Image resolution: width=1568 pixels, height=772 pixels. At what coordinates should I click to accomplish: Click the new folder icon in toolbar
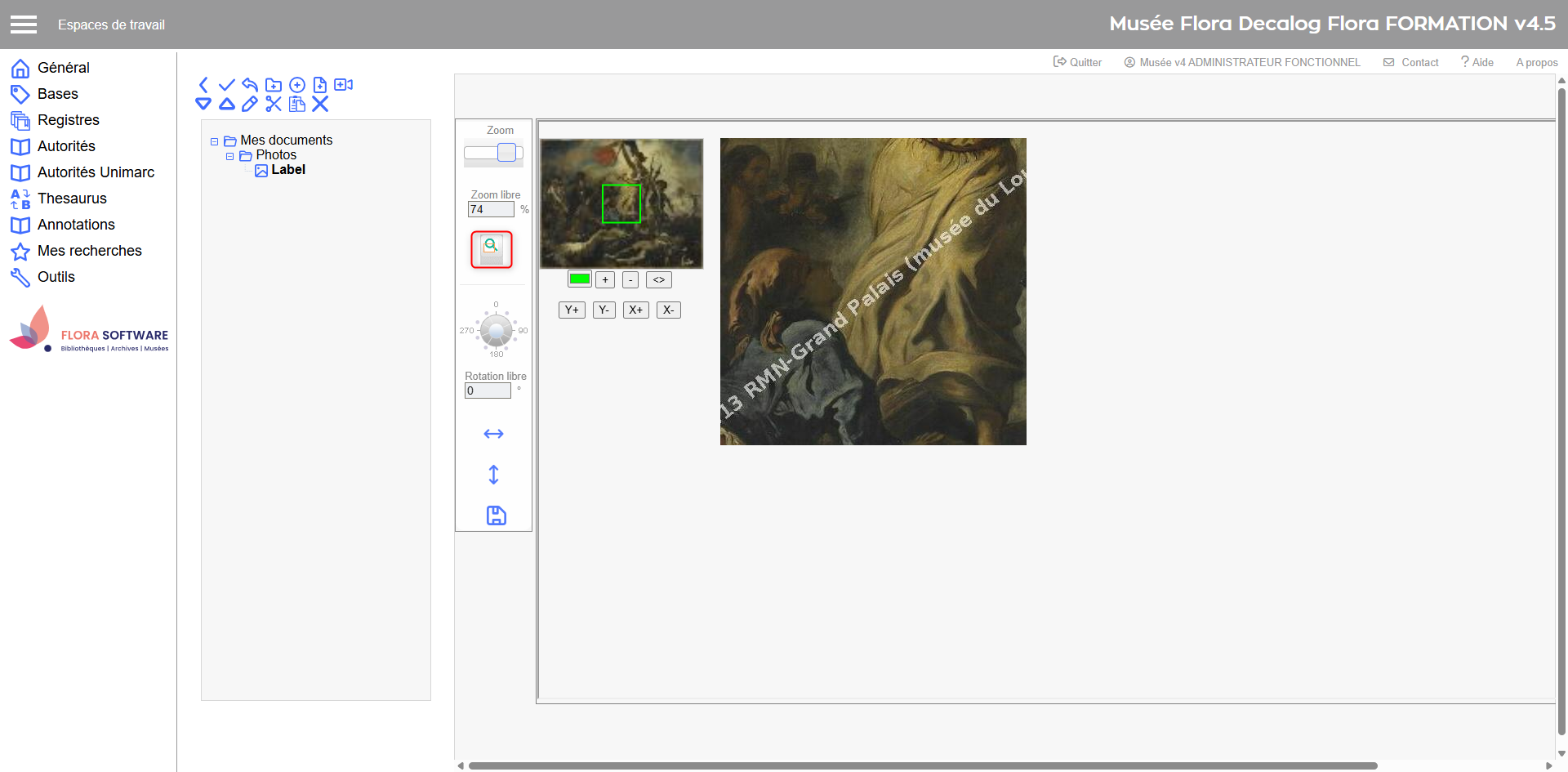pos(274,85)
